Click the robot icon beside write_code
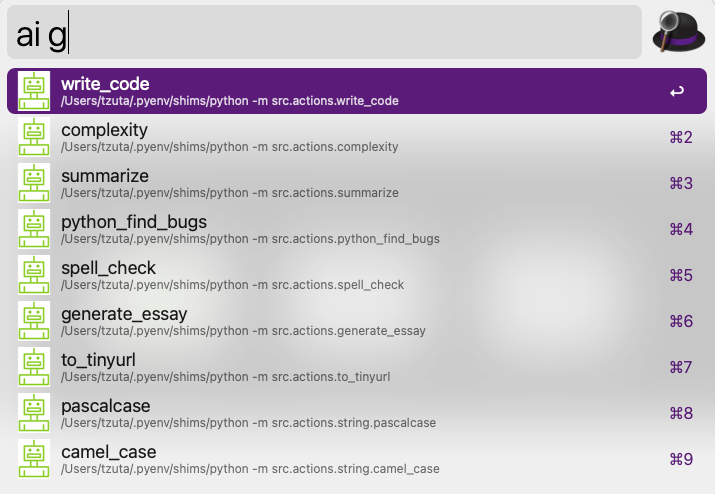715x494 pixels. 34,91
